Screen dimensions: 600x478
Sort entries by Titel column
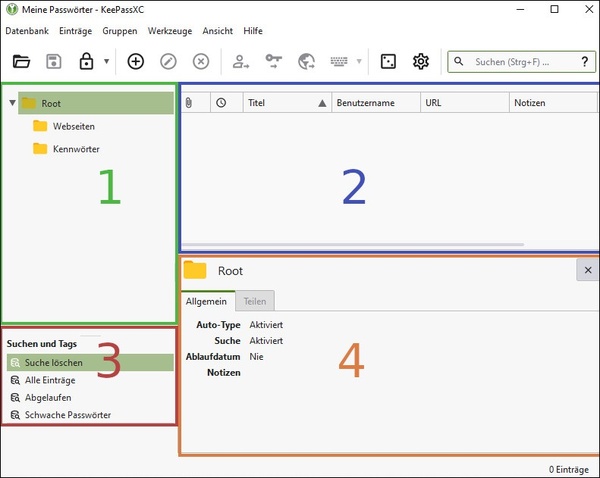pos(287,103)
